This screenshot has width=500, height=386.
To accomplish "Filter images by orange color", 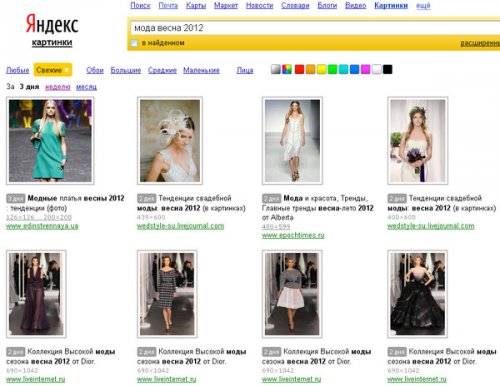I will (x=310, y=69).
